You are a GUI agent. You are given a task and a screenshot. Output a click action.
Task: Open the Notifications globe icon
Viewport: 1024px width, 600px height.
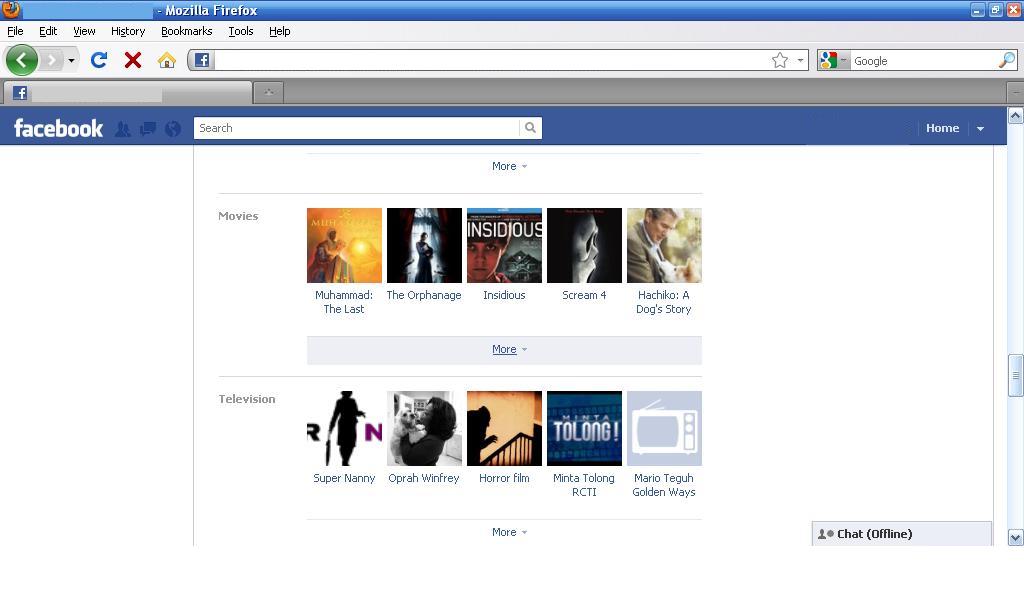173,129
